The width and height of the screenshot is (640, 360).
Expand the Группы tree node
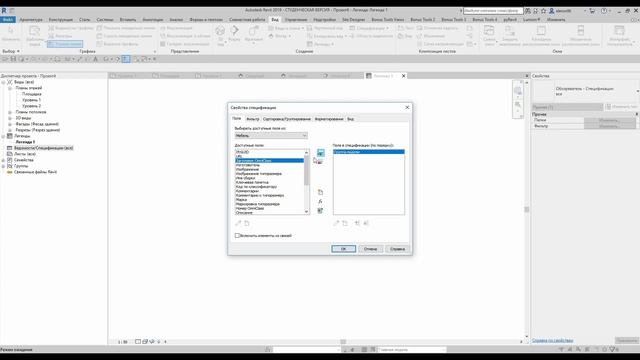coord(3,166)
